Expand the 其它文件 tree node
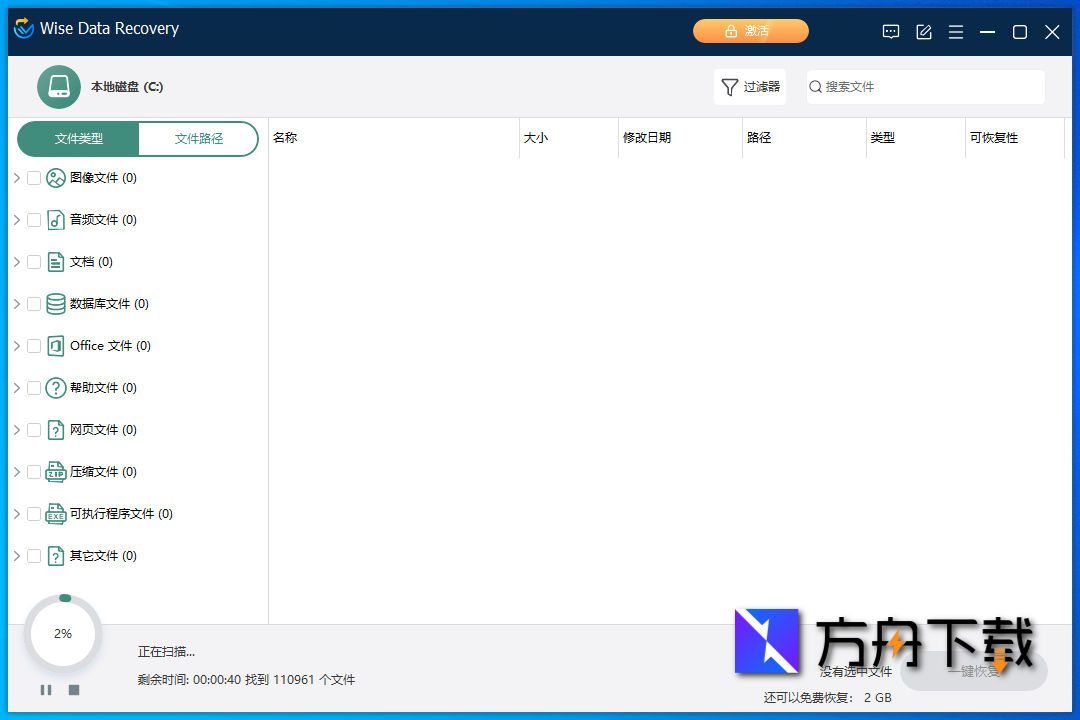This screenshot has width=1080, height=720. pyautogui.click(x=17, y=555)
